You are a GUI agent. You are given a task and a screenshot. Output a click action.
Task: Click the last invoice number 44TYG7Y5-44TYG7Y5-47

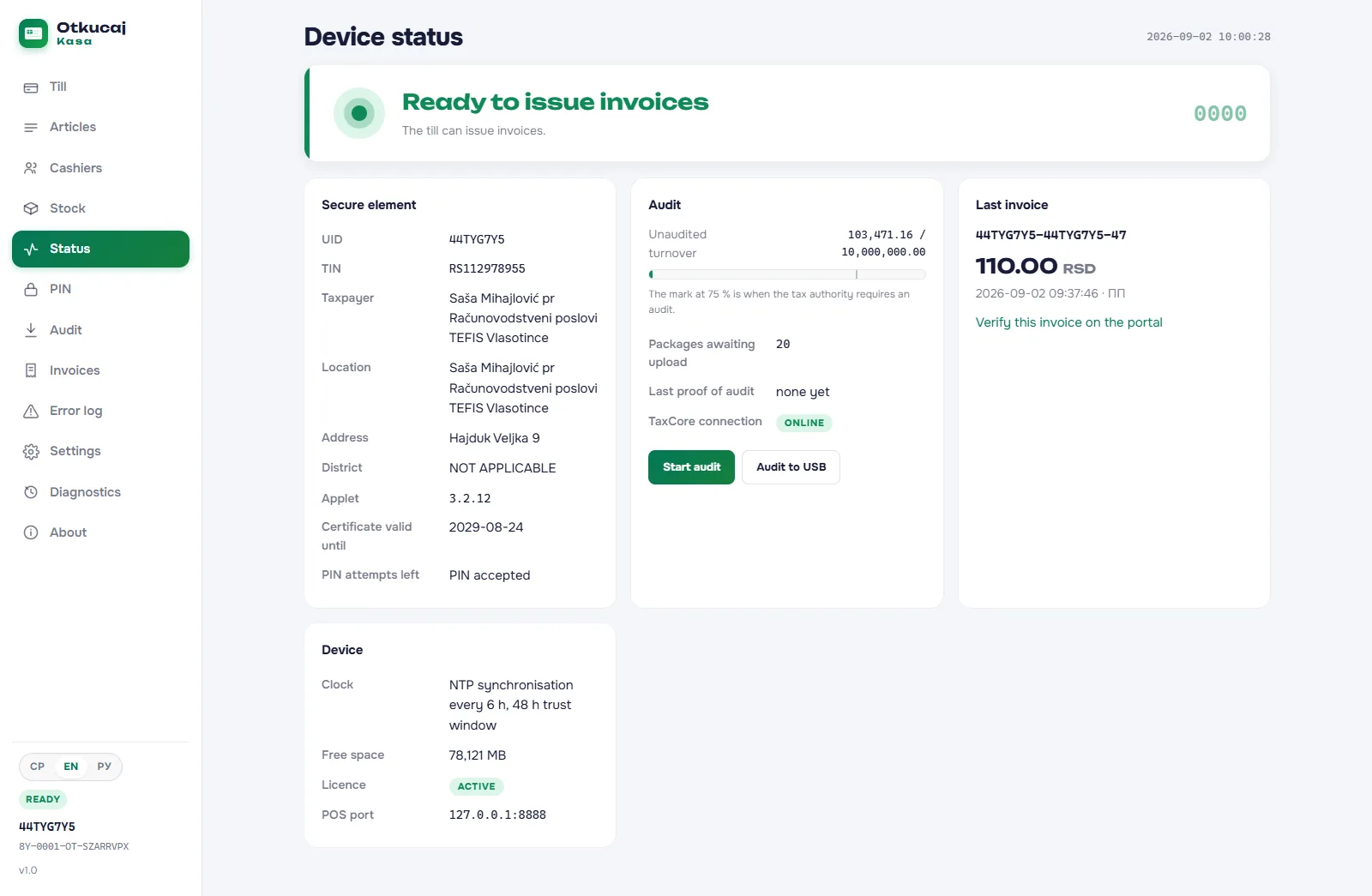1051,235
